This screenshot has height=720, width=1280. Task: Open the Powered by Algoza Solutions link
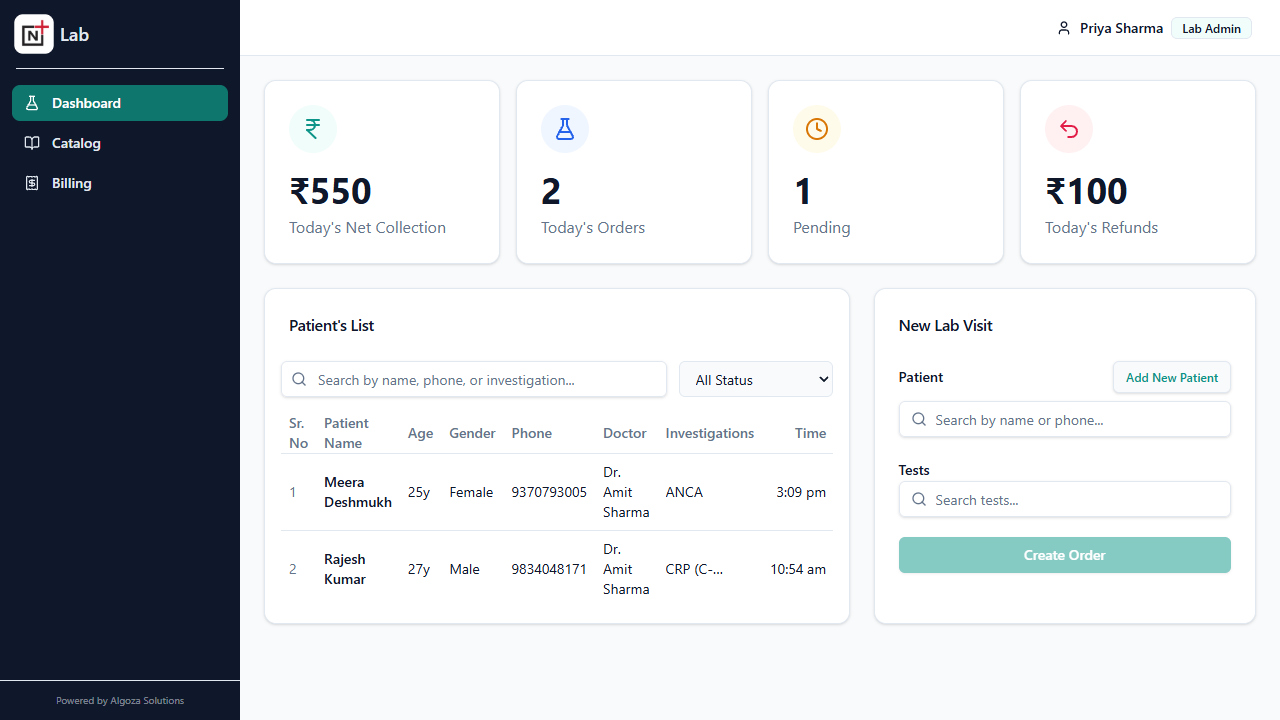120,700
